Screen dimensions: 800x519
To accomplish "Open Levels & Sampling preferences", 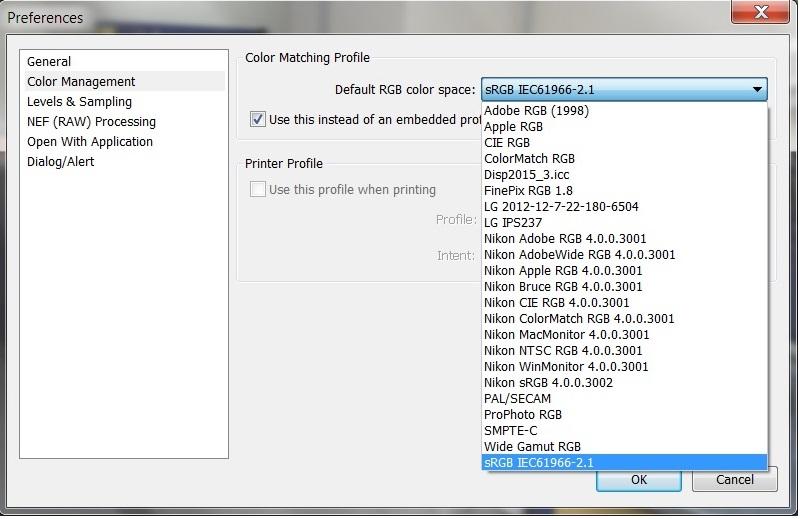I will click(124, 102).
